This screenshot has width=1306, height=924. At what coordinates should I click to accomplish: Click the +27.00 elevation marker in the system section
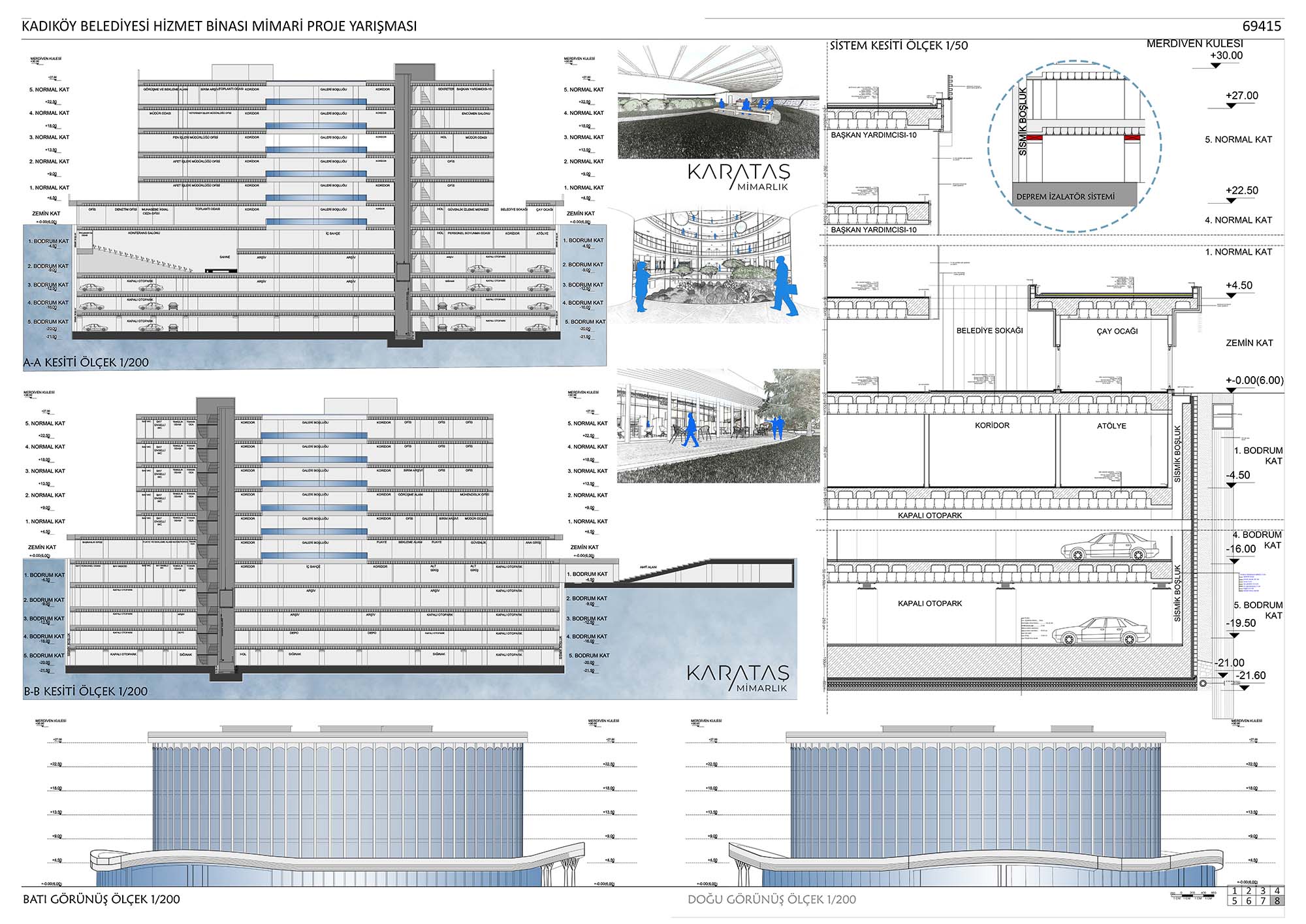(1241, 97)
